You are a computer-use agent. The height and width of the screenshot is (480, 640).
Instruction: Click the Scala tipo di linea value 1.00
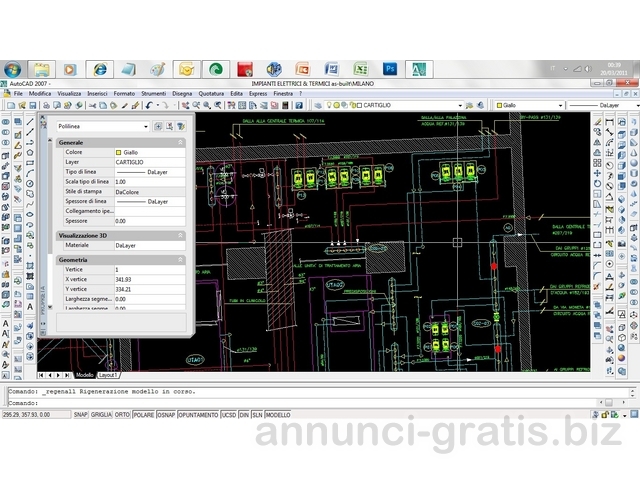(x=150, y=182)
